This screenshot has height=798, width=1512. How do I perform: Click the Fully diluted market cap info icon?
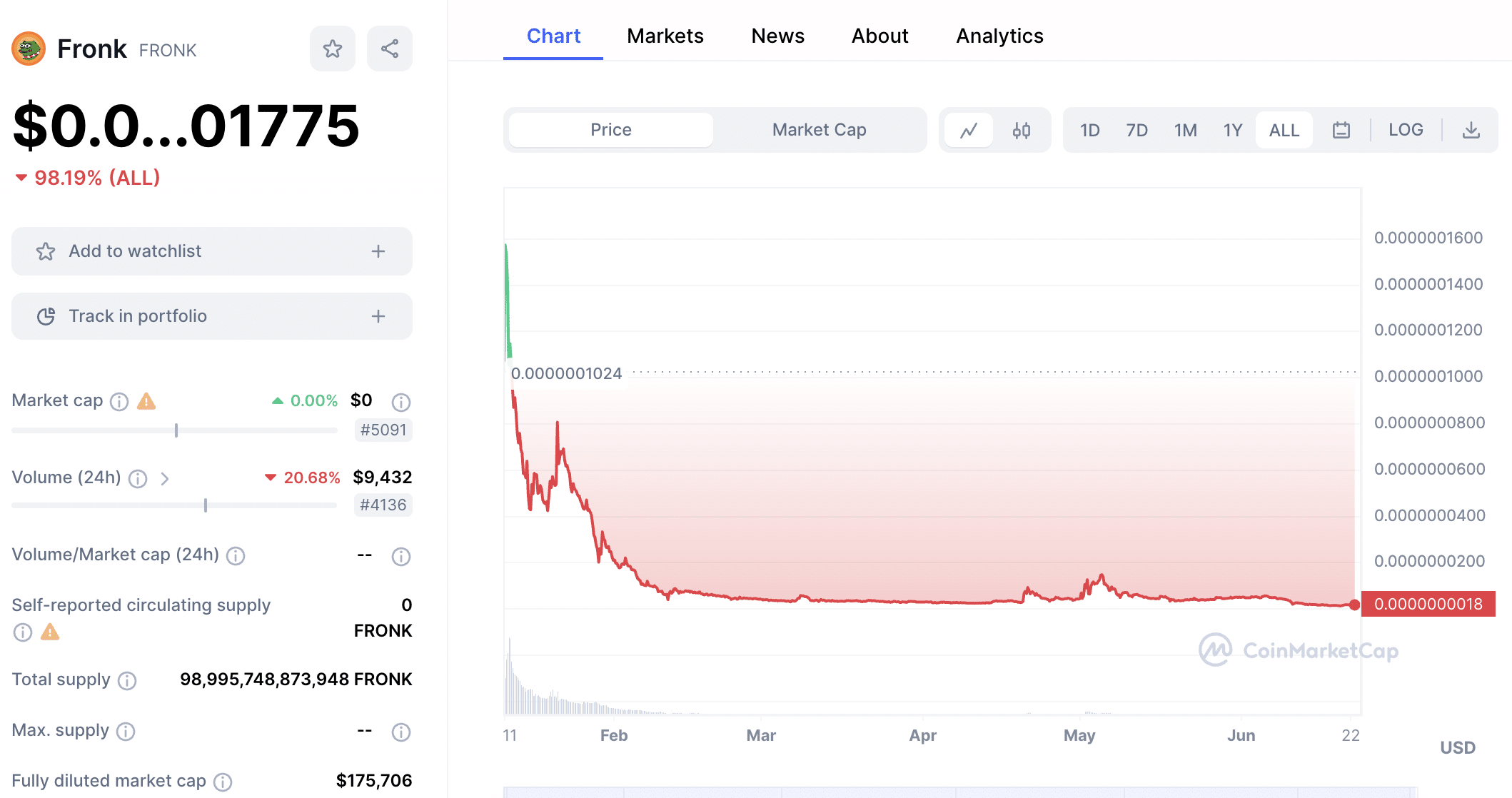(223, 782)
